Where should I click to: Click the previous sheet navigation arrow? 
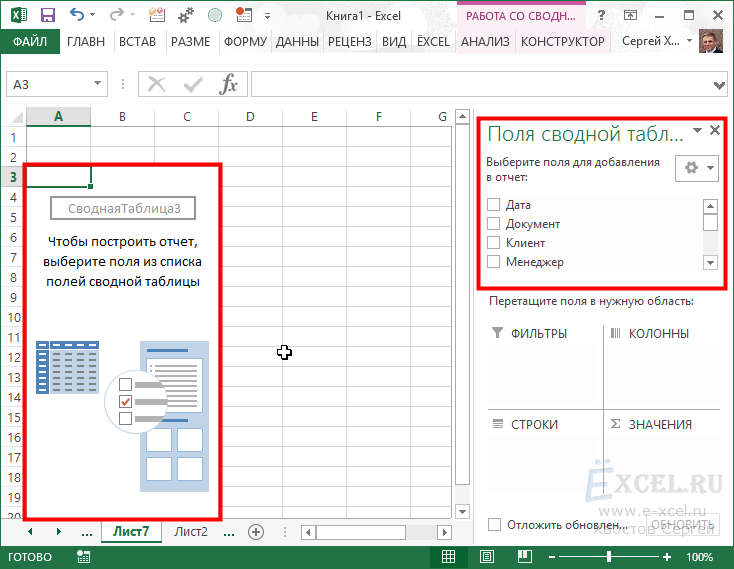click(x=30, y=532)
